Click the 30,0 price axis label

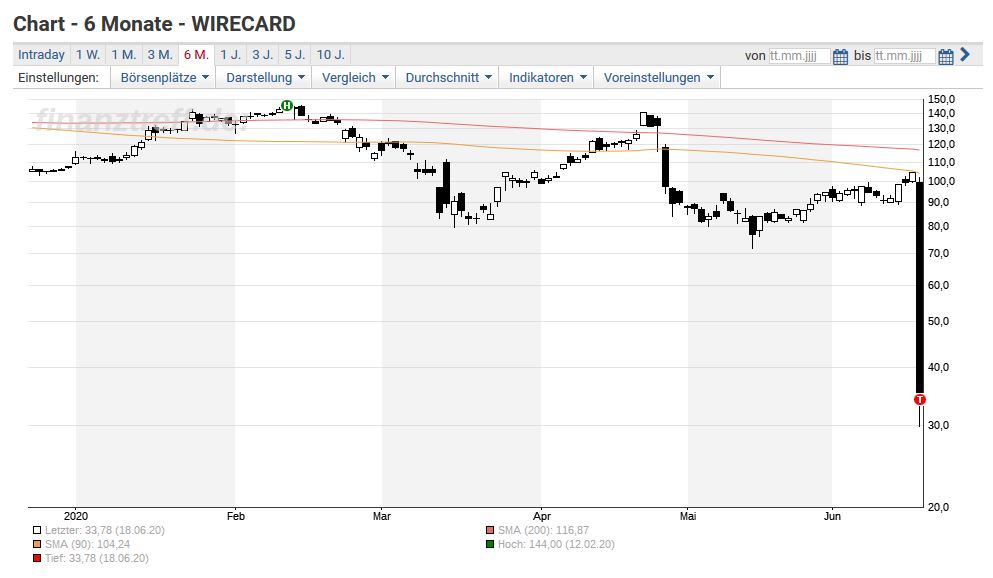pos(939,425)
